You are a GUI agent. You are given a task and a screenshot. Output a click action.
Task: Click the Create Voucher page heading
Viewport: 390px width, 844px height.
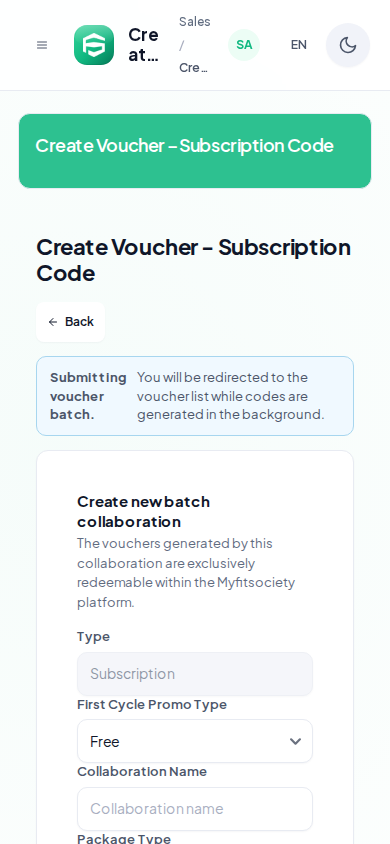pyautogui.click(x=194, y=260)
